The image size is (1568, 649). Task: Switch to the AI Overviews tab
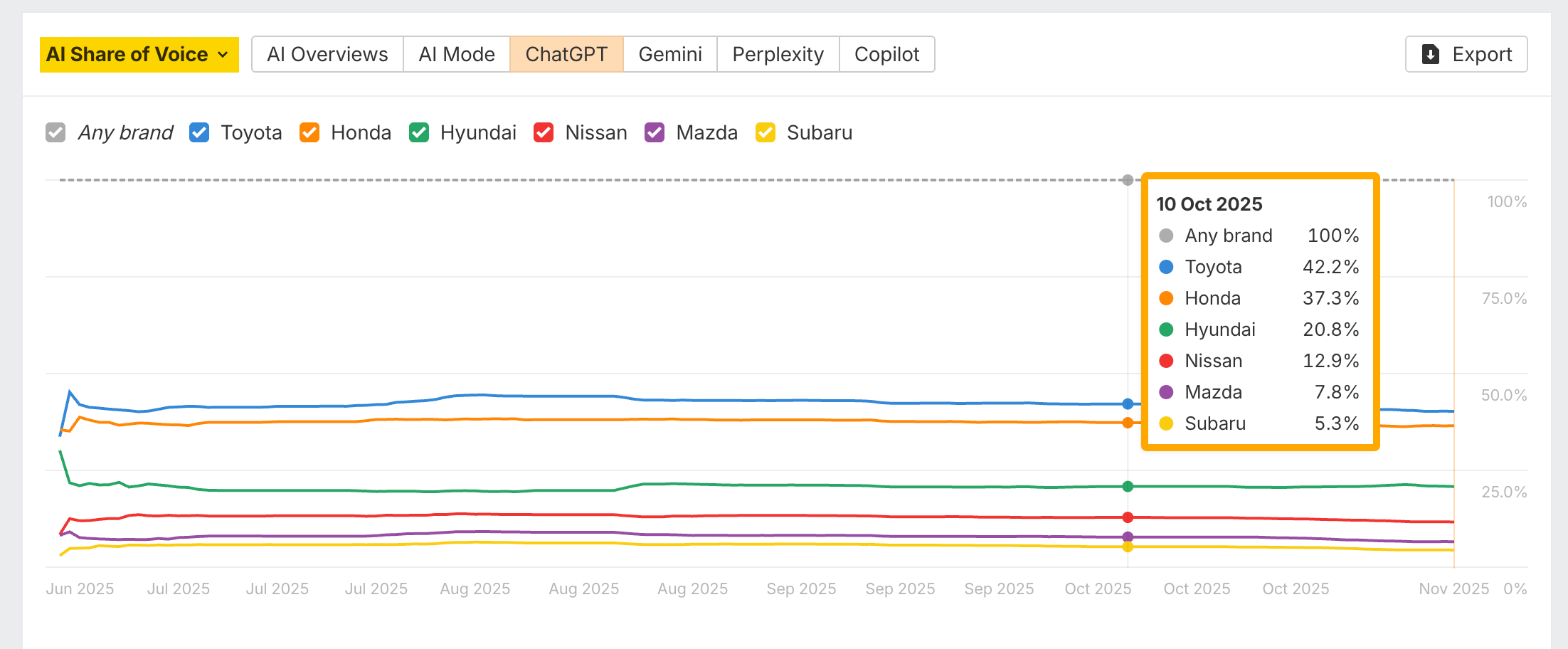tap(327, 55)
